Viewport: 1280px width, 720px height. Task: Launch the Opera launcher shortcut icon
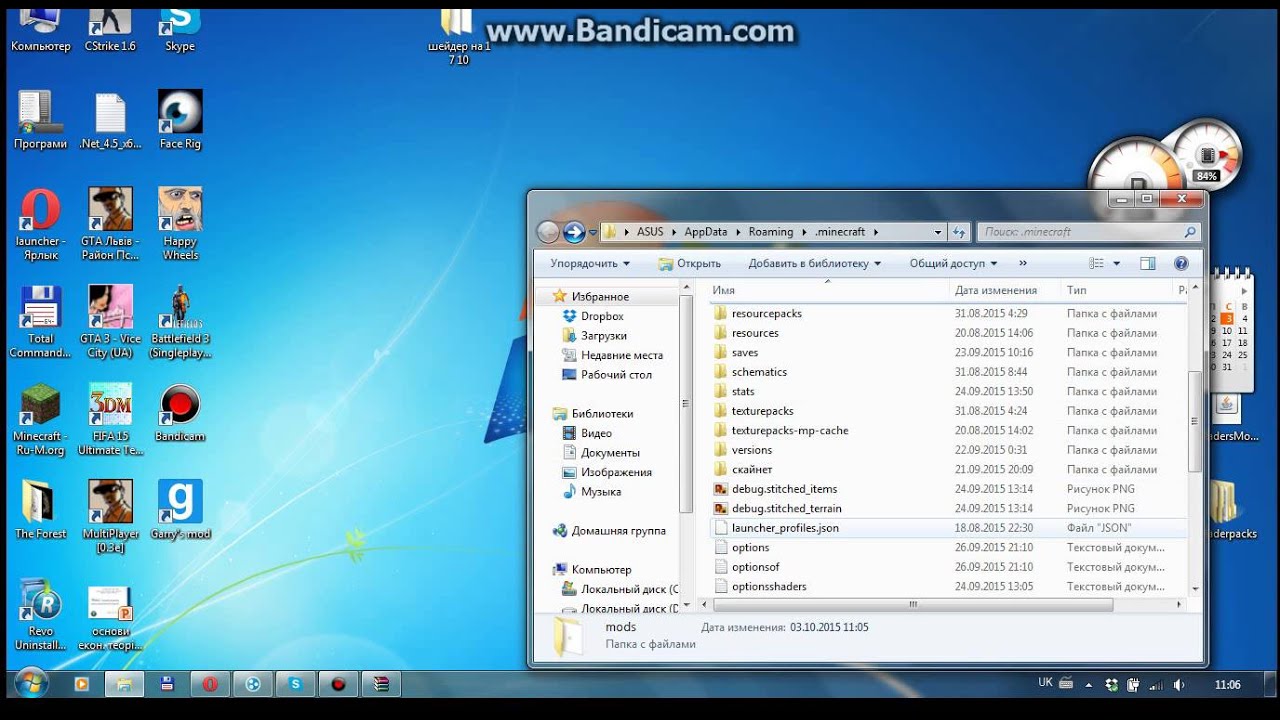(x=40, y=224)
